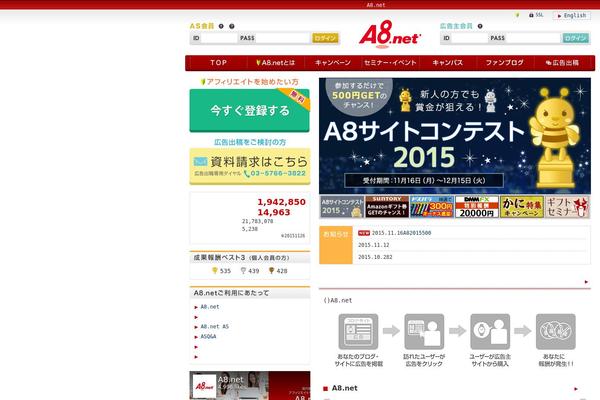Screen dimensions: 600x400
Task: Click the help icon beside 広告主会員
Action: (480, 26)
